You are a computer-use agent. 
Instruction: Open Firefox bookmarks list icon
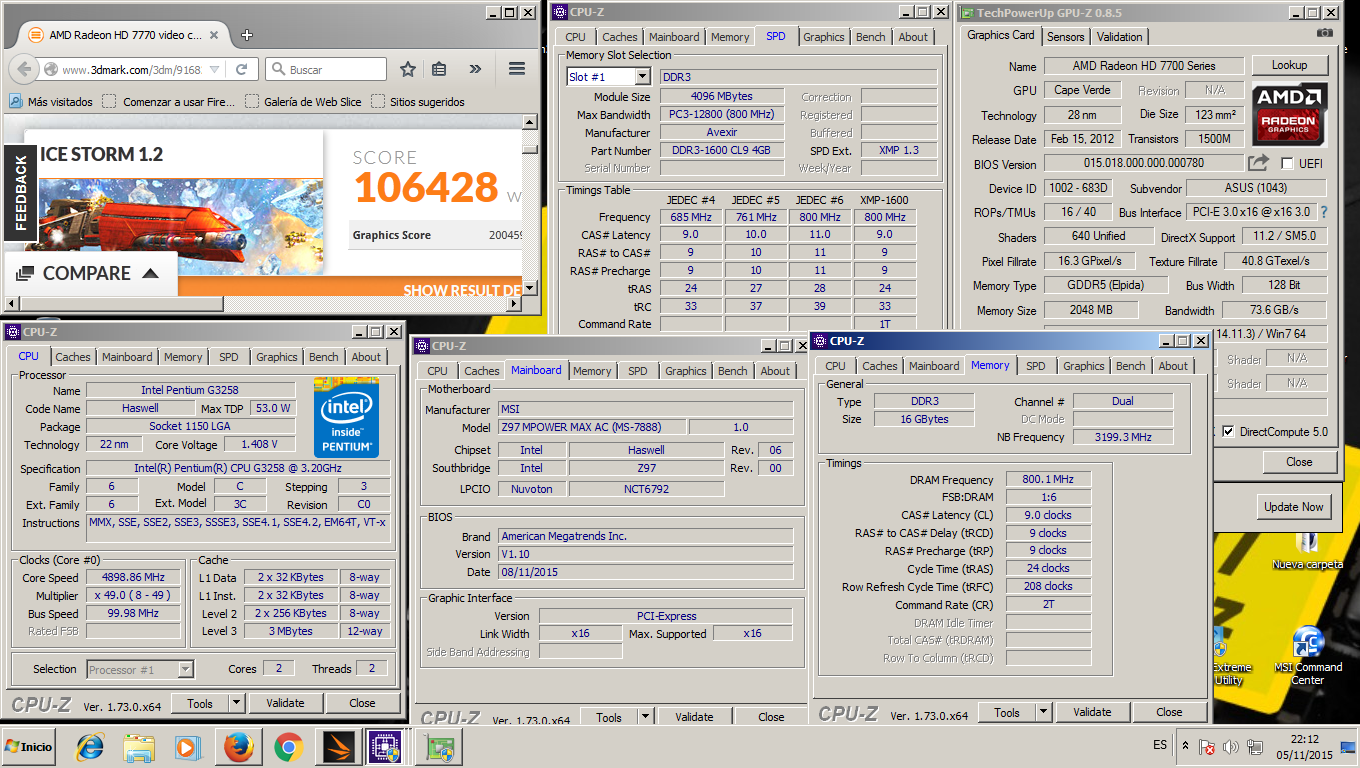439,69
